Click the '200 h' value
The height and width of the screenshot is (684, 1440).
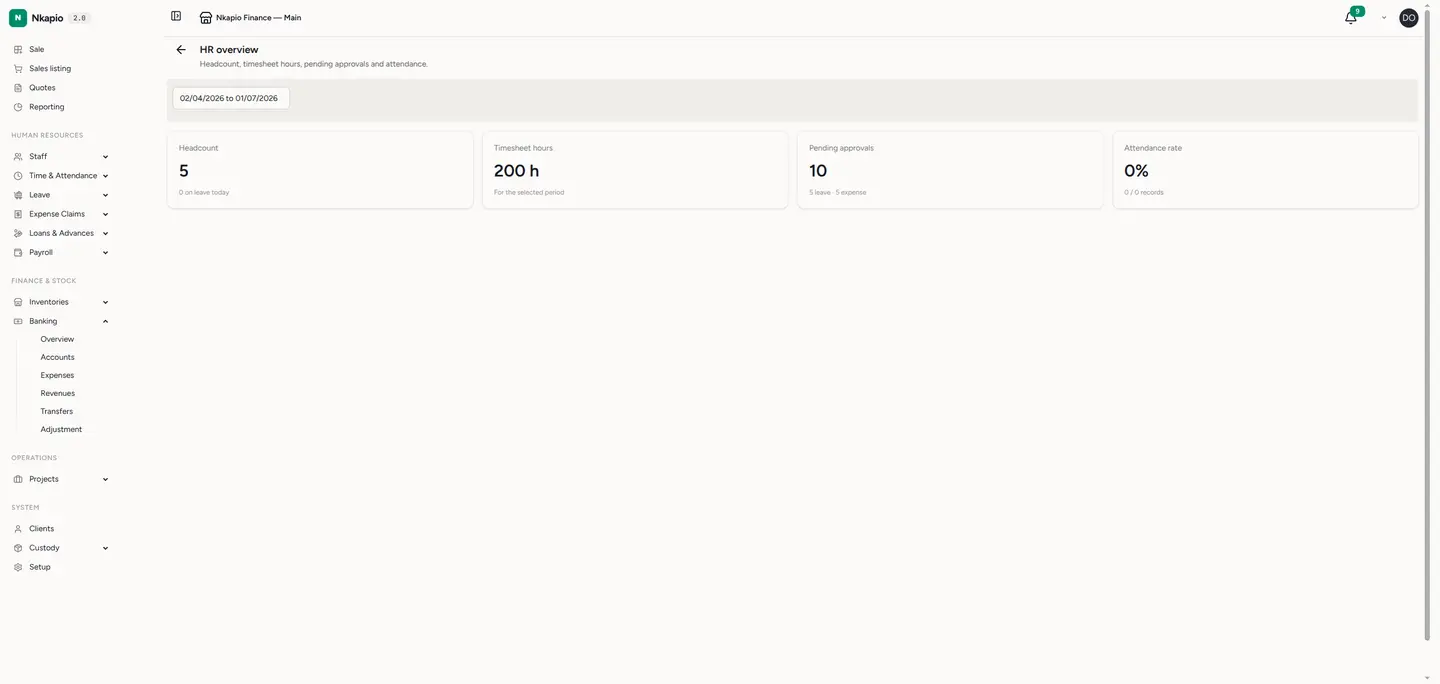[517, 171]
